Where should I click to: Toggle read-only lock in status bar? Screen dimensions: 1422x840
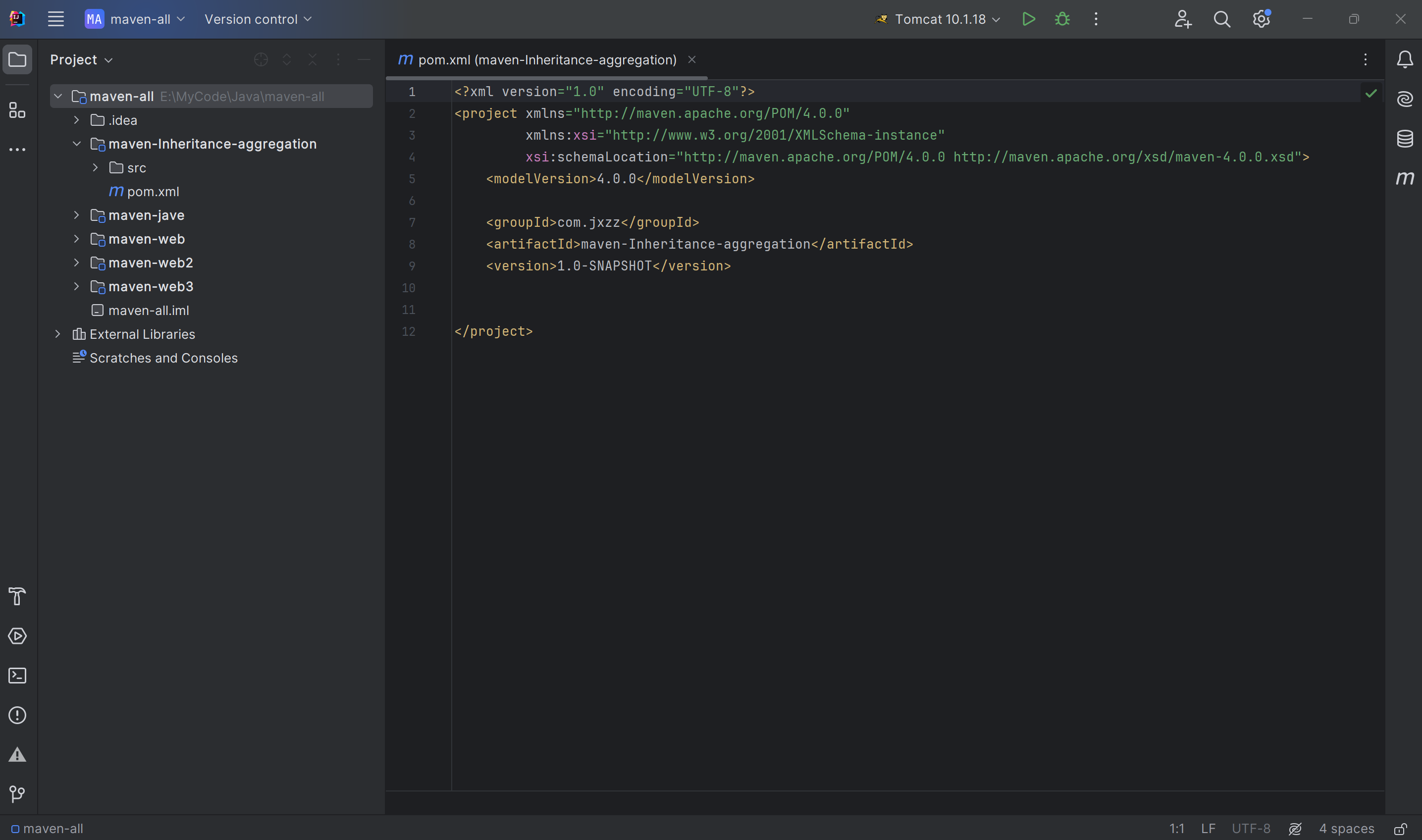[1401, 829]
